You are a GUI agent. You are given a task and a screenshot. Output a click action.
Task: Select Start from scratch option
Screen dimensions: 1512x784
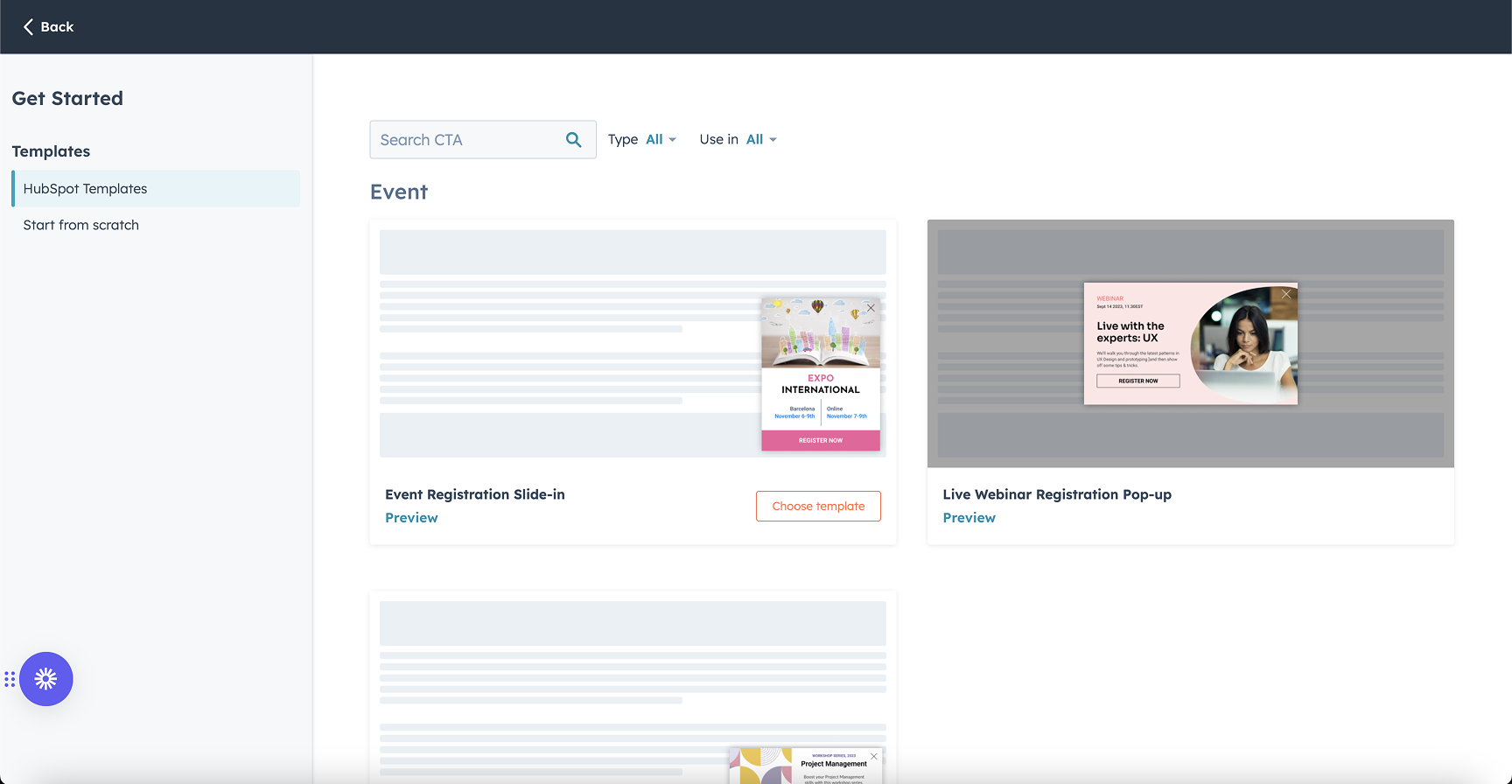point(80,225)
